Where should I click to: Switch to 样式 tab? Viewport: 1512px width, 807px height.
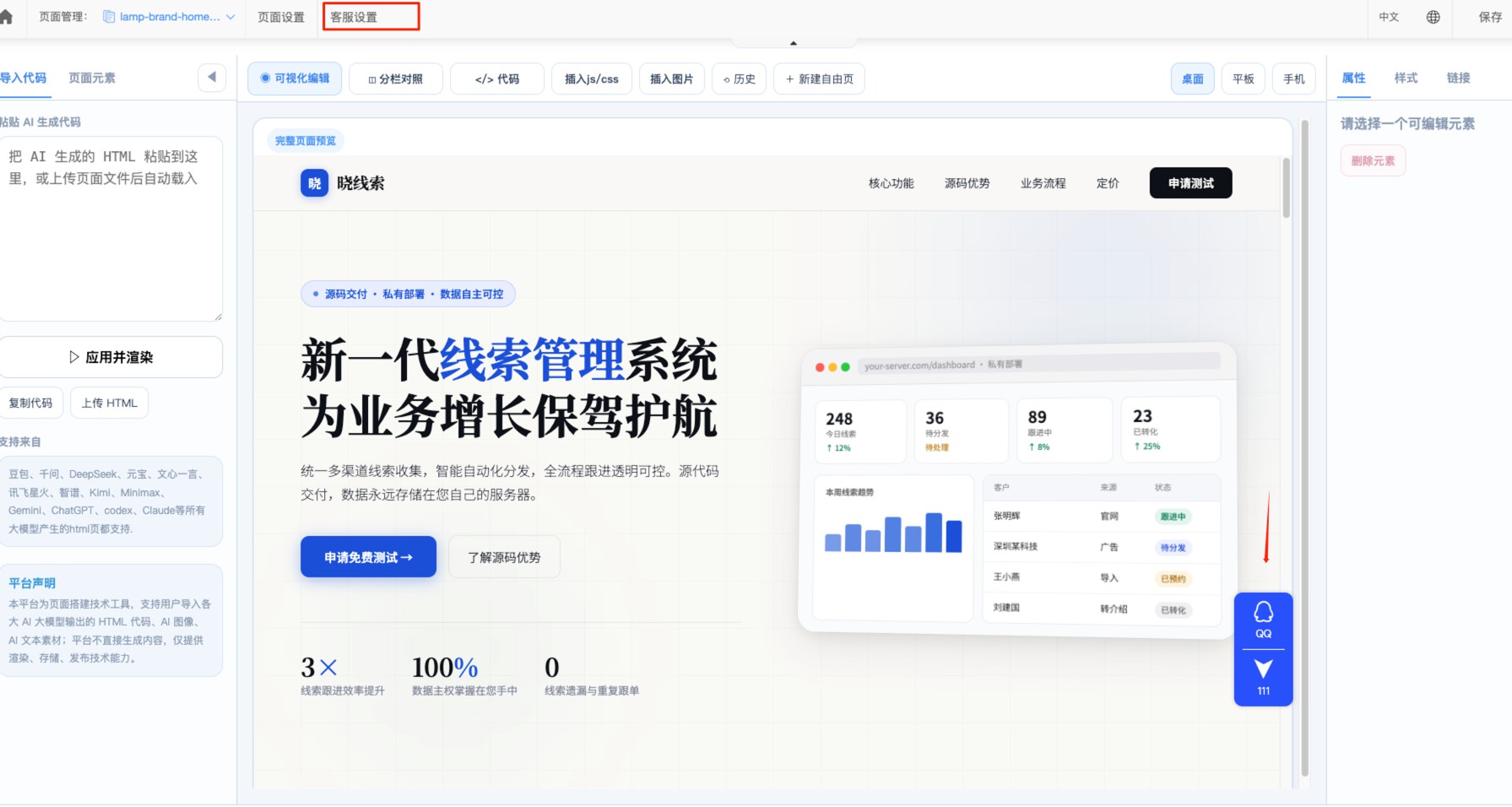pos(1406,78)
